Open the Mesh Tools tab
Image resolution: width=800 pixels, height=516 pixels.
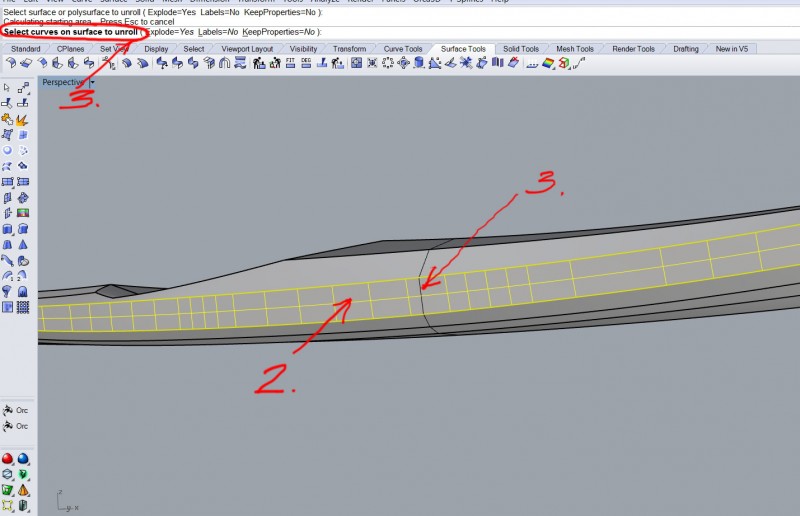click(x=575, y=49)
